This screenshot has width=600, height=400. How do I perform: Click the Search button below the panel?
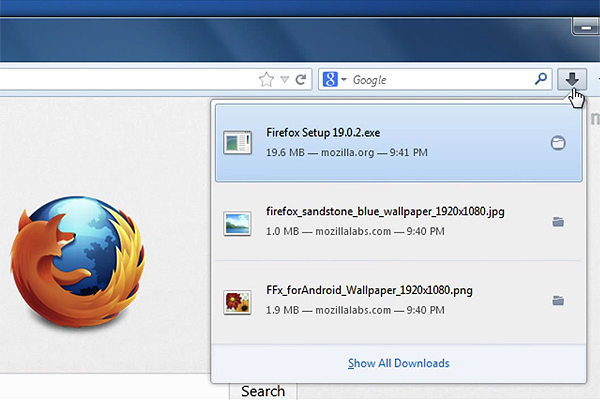point(263,391)
